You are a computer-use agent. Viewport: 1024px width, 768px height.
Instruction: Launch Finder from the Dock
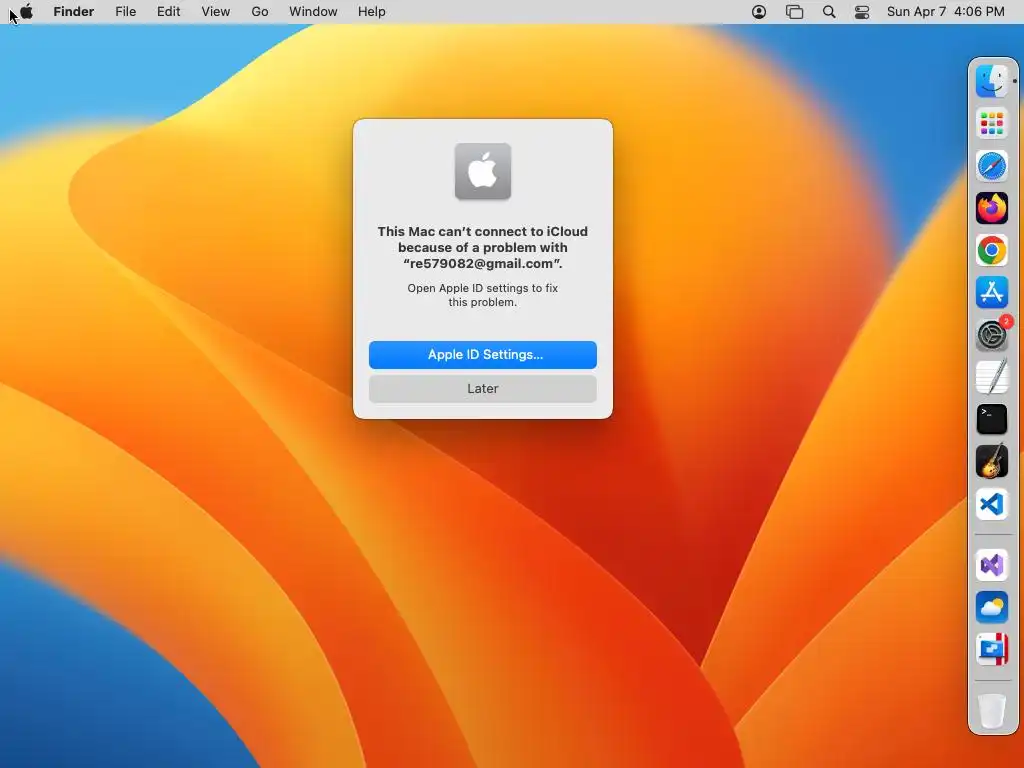[x=992, y=81]
